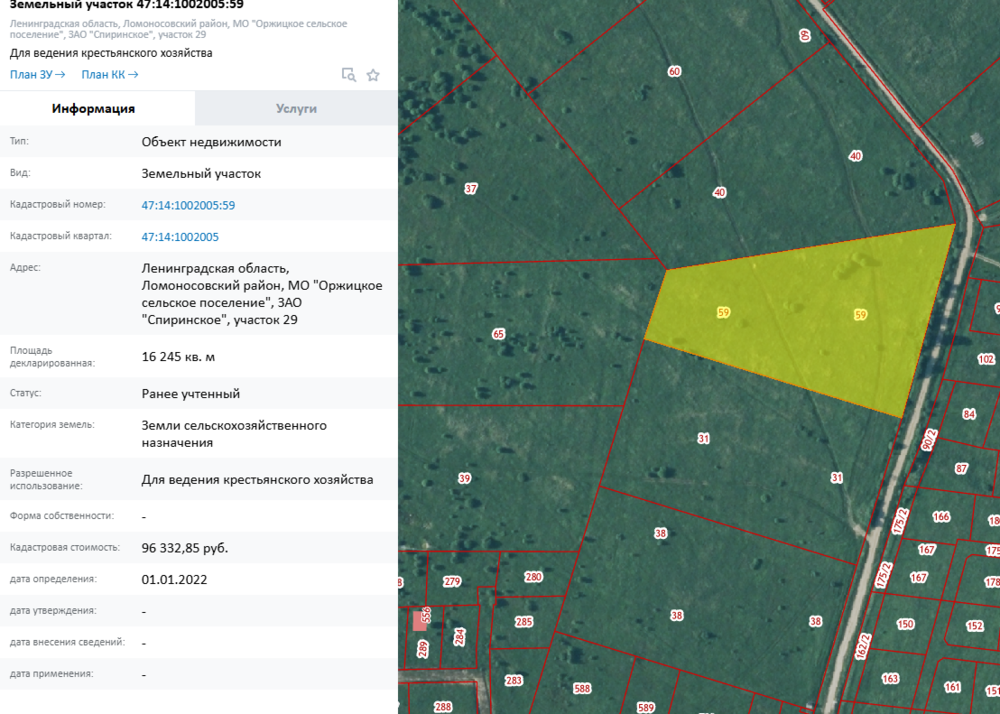Open the План ЗУ link
The width and height of the screenshot is (1000, 714).
point(37,74)
